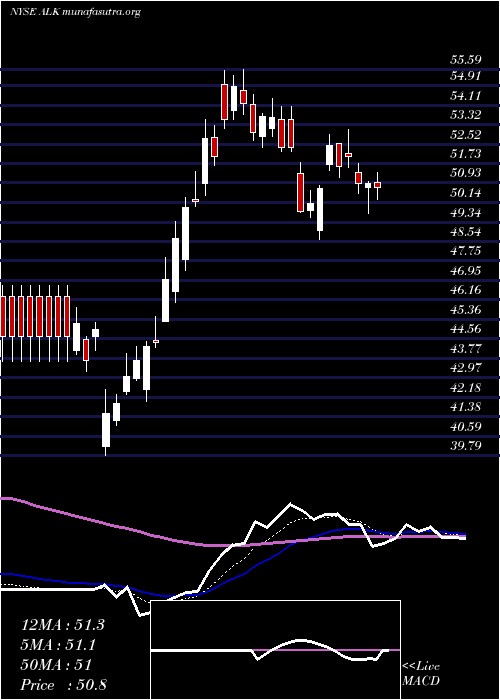Click the 41.38 price axis label
The image size is (500, 700).
465,407
